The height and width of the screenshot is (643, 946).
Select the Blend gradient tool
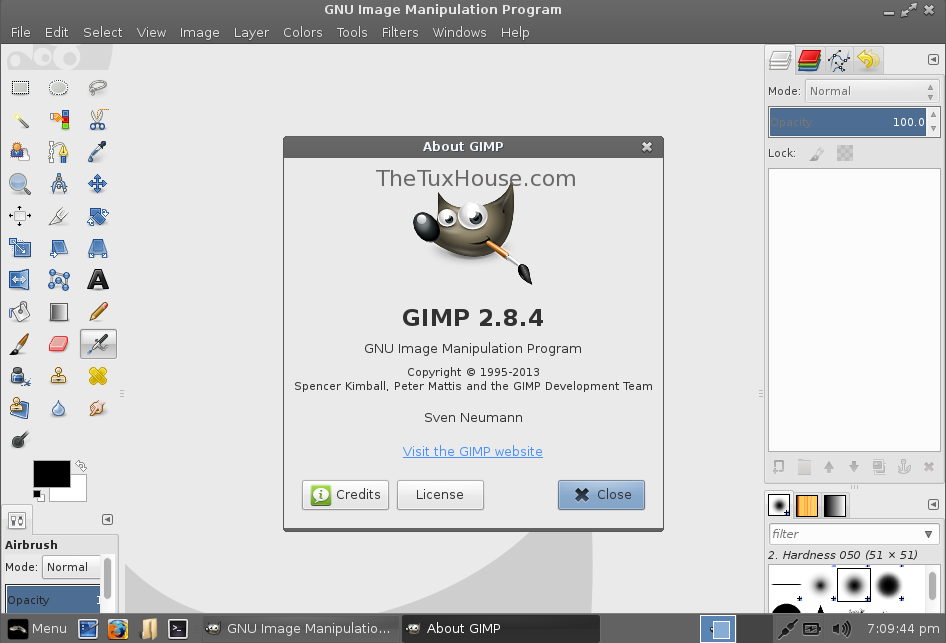click(59, 312)
